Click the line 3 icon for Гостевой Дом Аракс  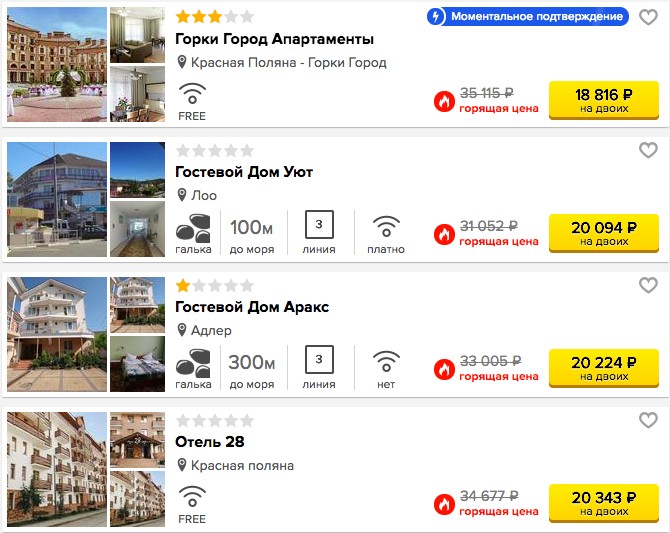pyautogui.click(x=319, y=359)
